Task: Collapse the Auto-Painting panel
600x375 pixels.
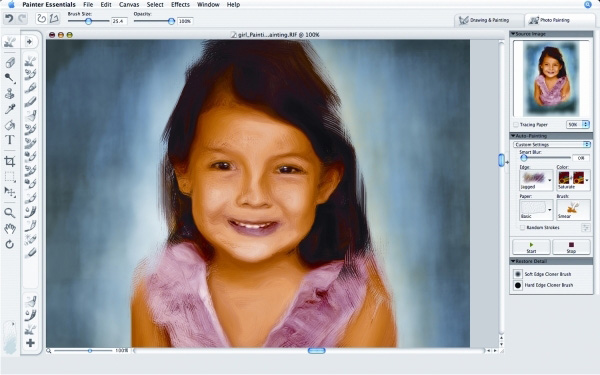Action: (x=513, y=136)
